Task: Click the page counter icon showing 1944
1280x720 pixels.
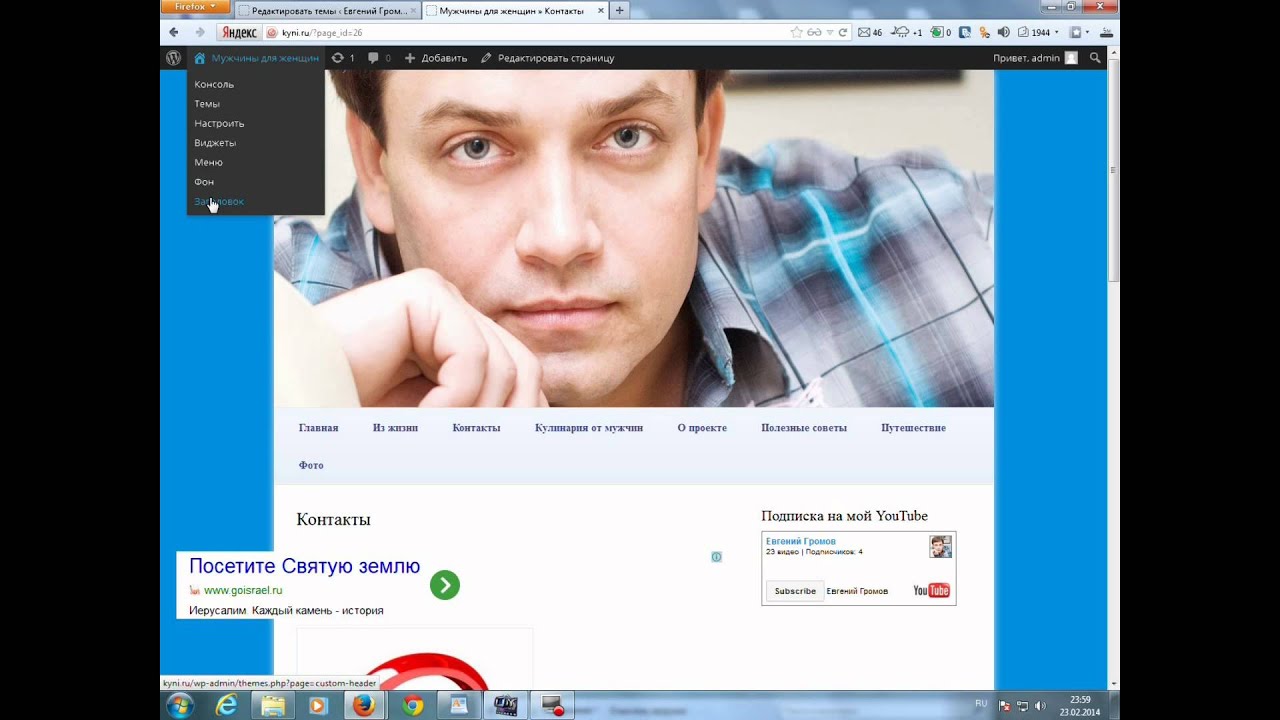Action: [x=1034, y=32]
